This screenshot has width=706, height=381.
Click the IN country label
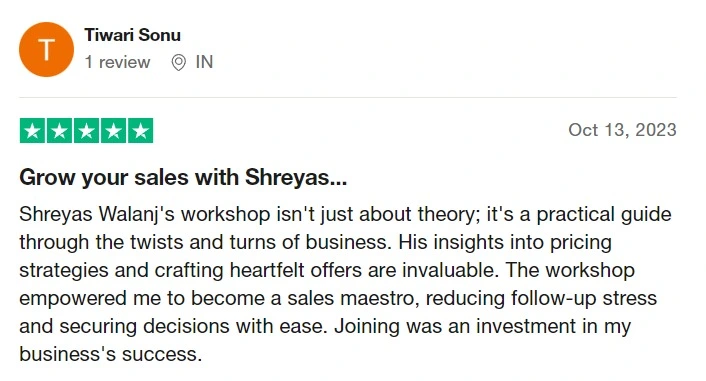point(204,62)
